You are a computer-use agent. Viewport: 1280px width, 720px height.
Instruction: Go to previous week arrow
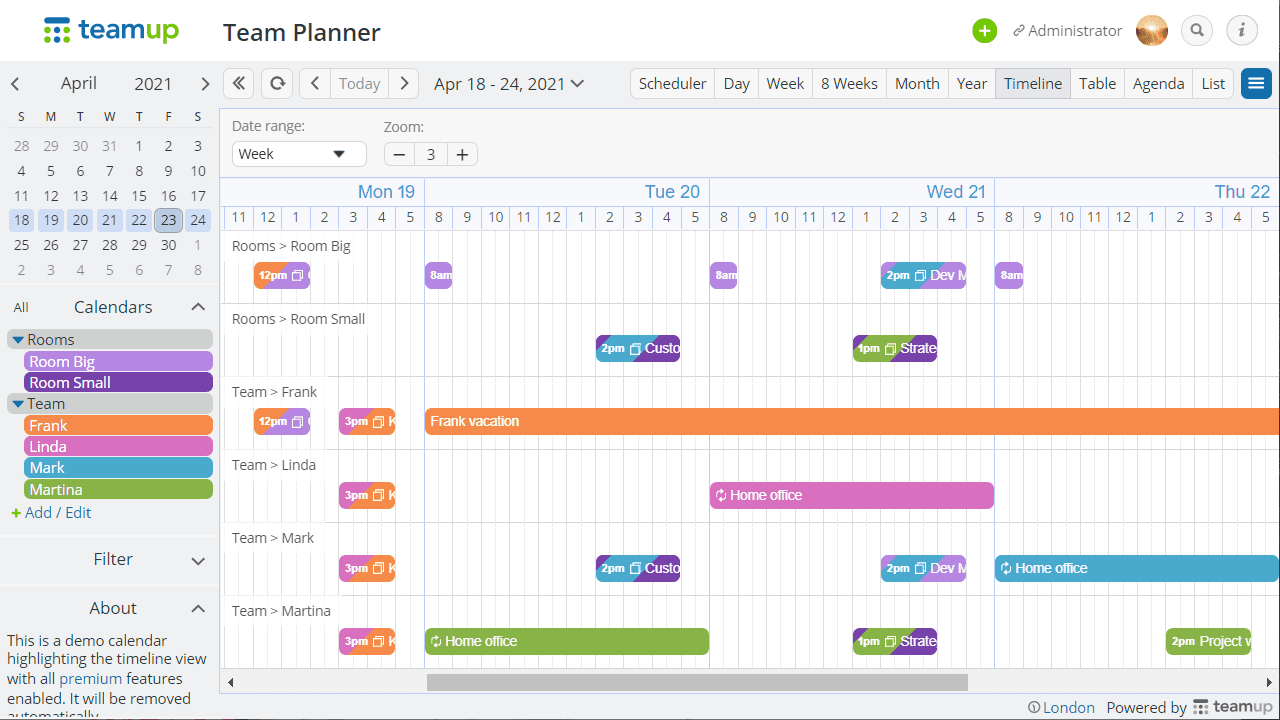click(x=315, y=83)
